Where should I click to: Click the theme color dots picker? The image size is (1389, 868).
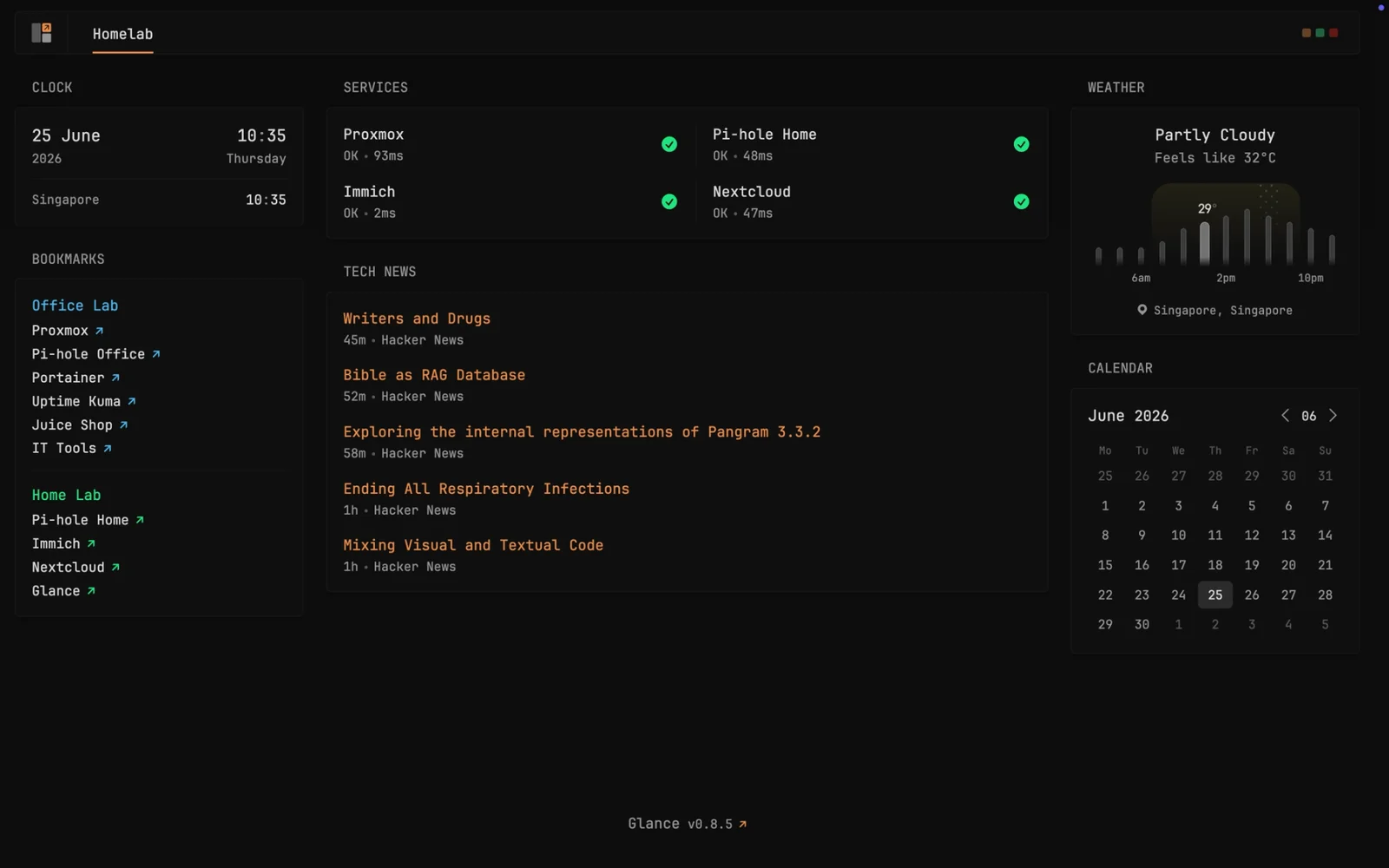1320,33
